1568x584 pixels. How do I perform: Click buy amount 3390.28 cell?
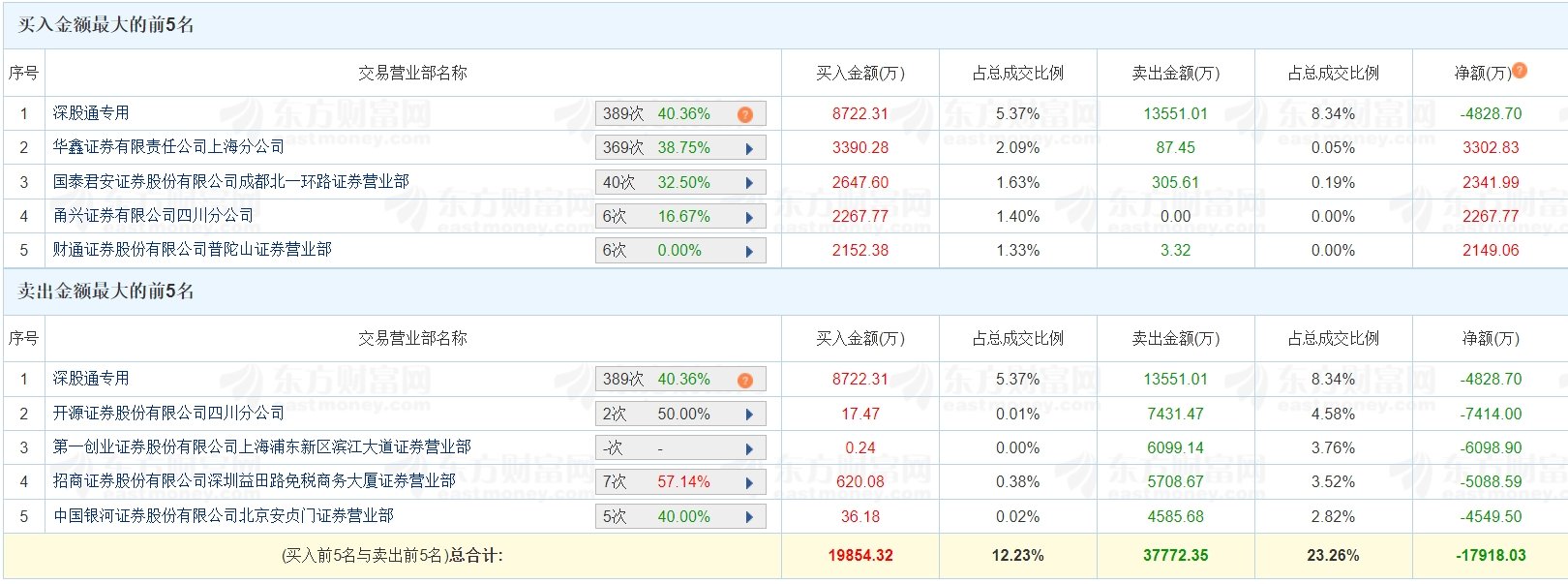(860, 148)
